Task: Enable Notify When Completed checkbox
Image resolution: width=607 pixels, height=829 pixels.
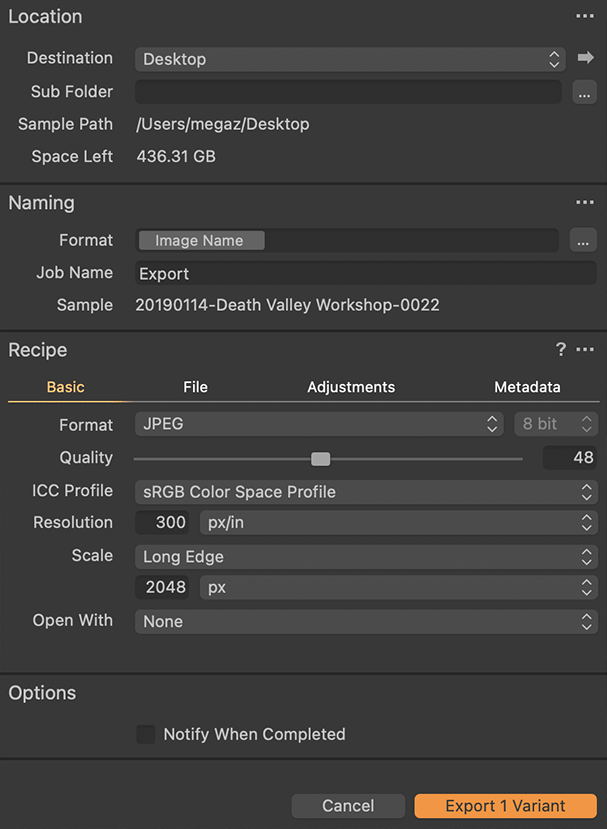Action: (146, 734)
